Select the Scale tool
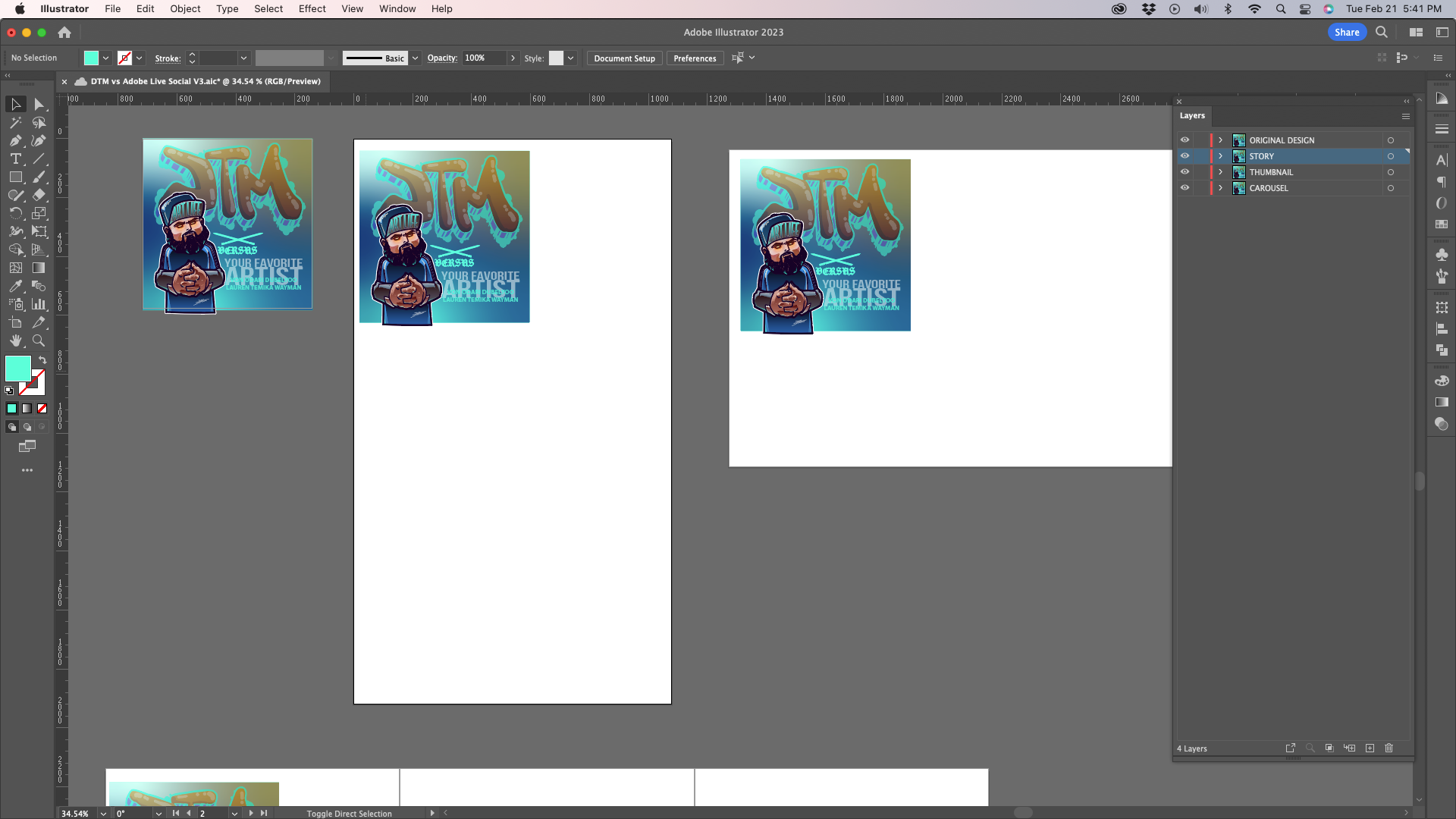1456x819 pixels. point(39,213)
